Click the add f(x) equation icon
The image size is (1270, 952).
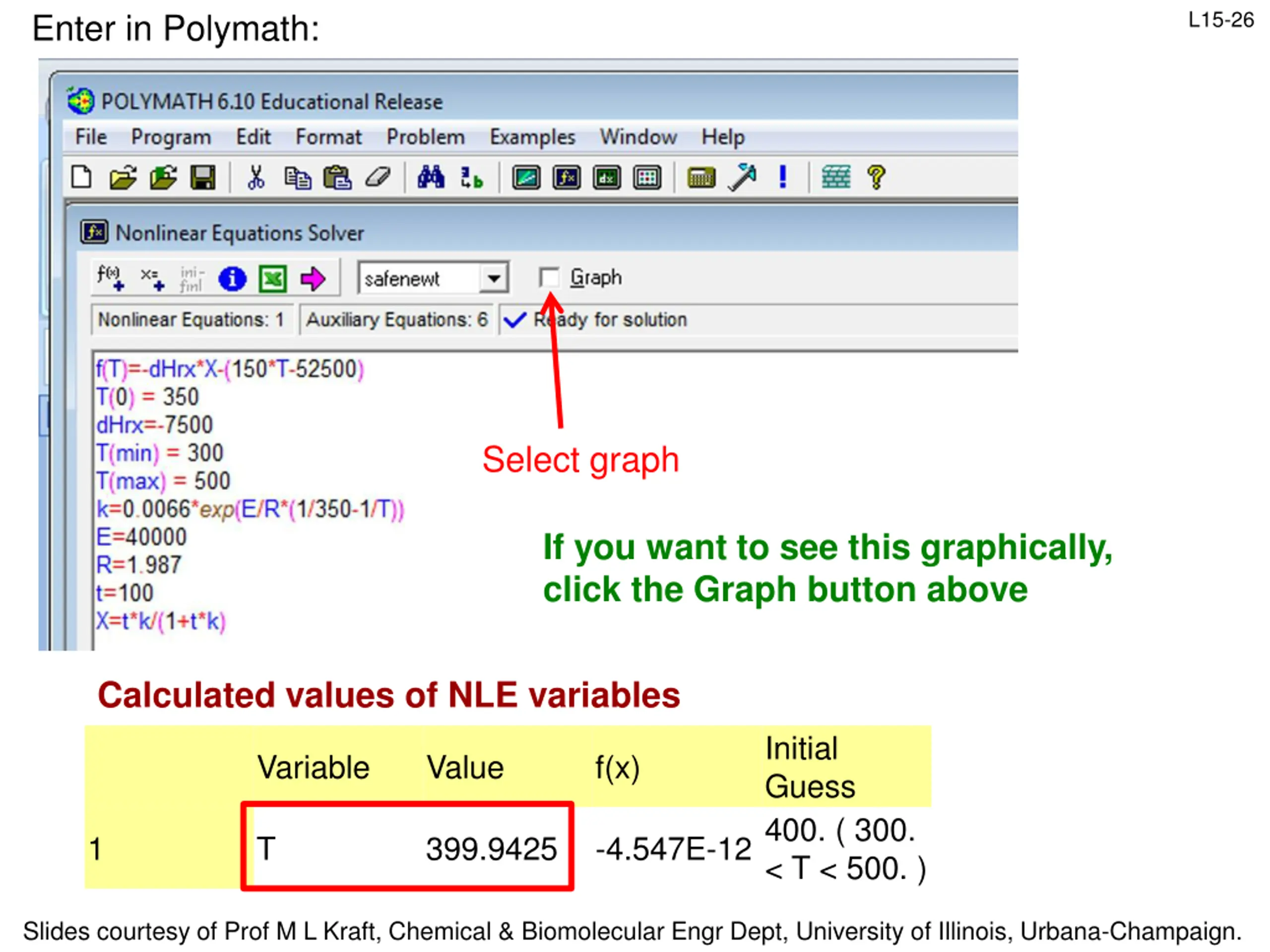click(110, 278)
